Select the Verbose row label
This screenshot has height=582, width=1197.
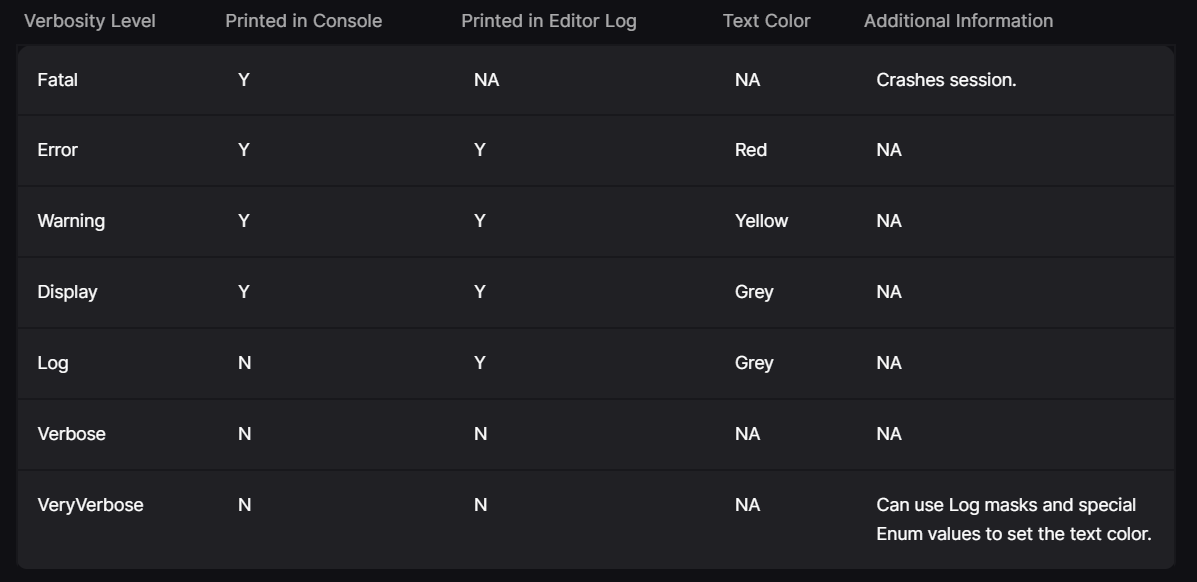click(71, 434)
